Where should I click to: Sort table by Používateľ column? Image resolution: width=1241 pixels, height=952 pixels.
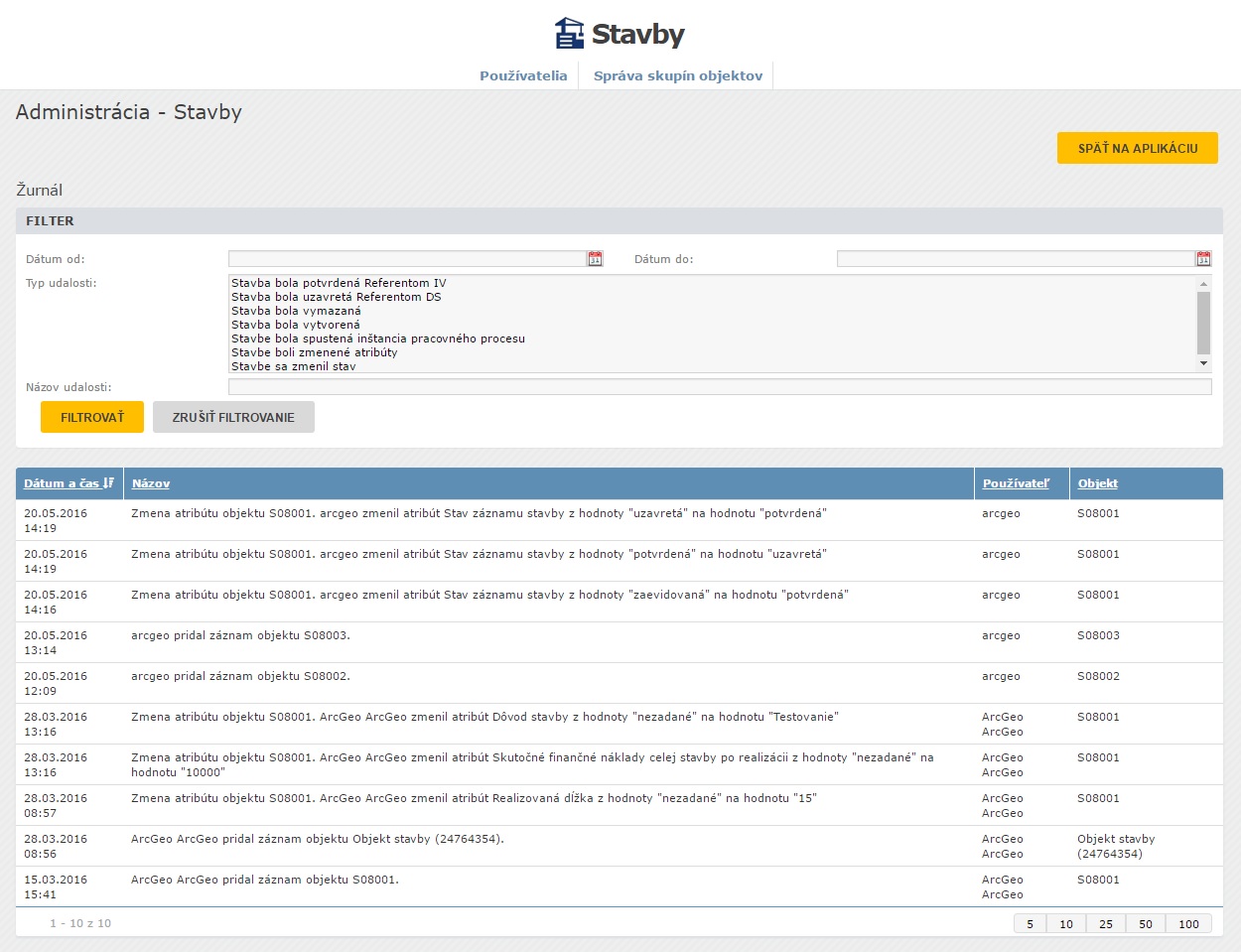click(x=1016, y=483)
